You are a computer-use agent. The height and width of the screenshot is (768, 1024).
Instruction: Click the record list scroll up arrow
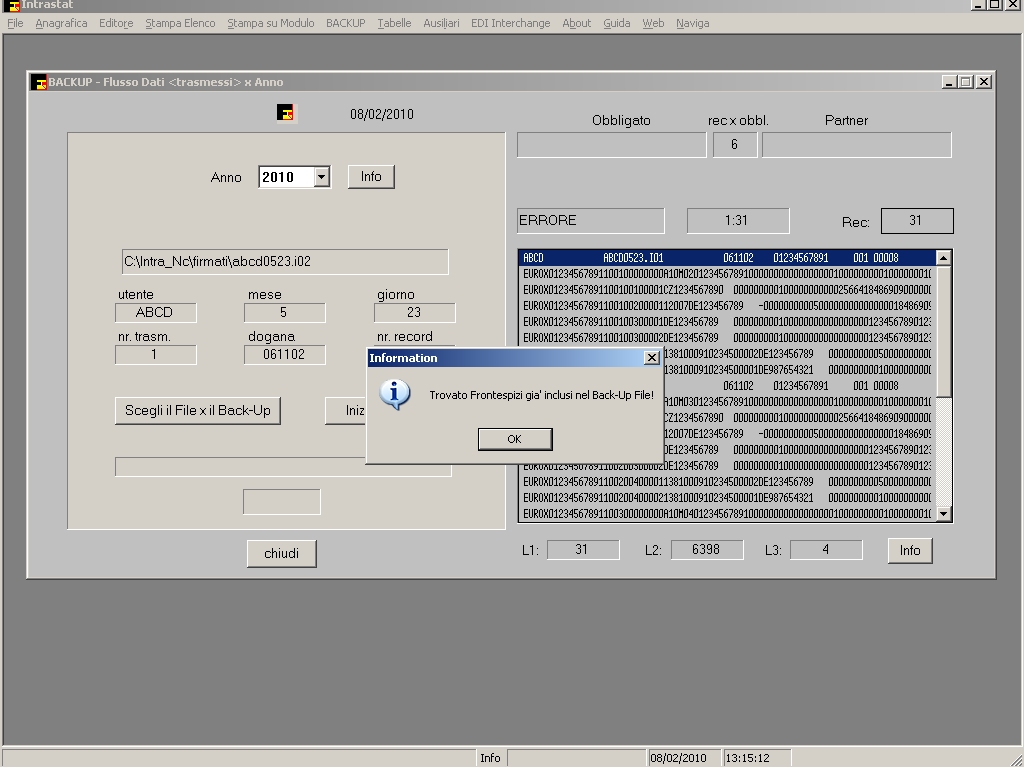(x=943, y=258)
